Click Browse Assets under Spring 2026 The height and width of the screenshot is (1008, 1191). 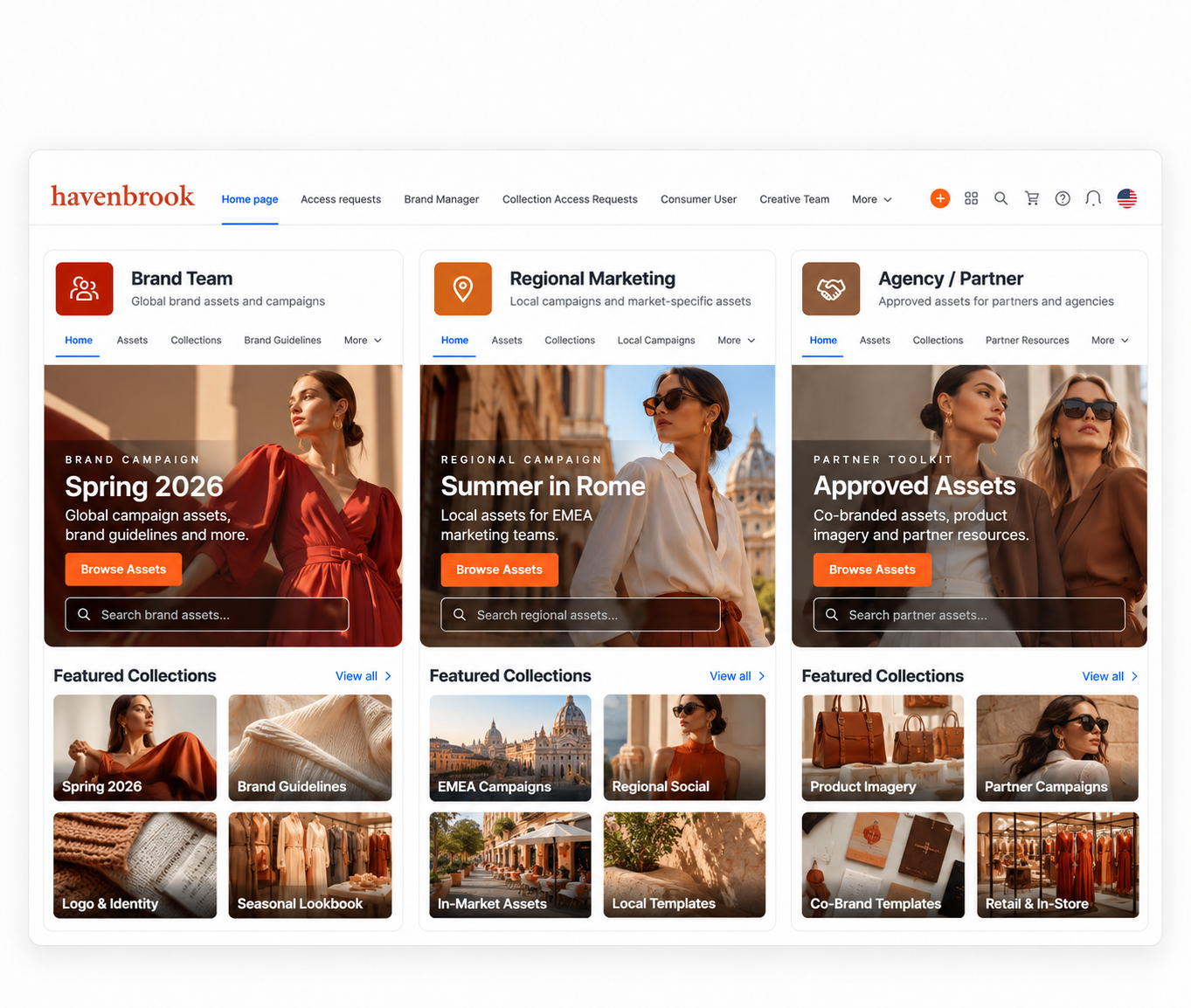pyautogui.click(x=123, y=570)
